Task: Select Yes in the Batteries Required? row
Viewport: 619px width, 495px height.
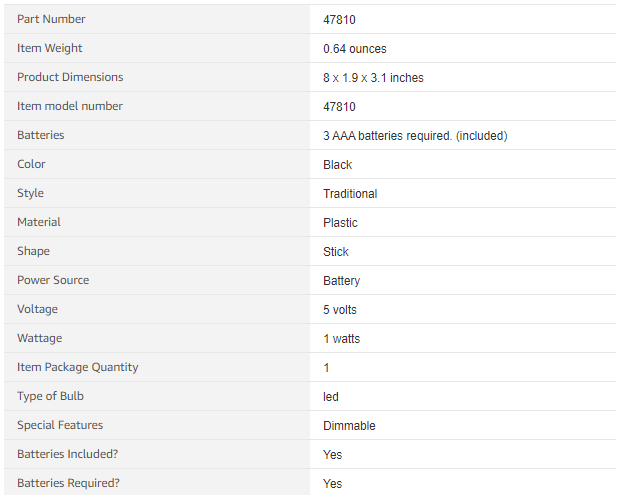Action: click(x=332, y=484)
